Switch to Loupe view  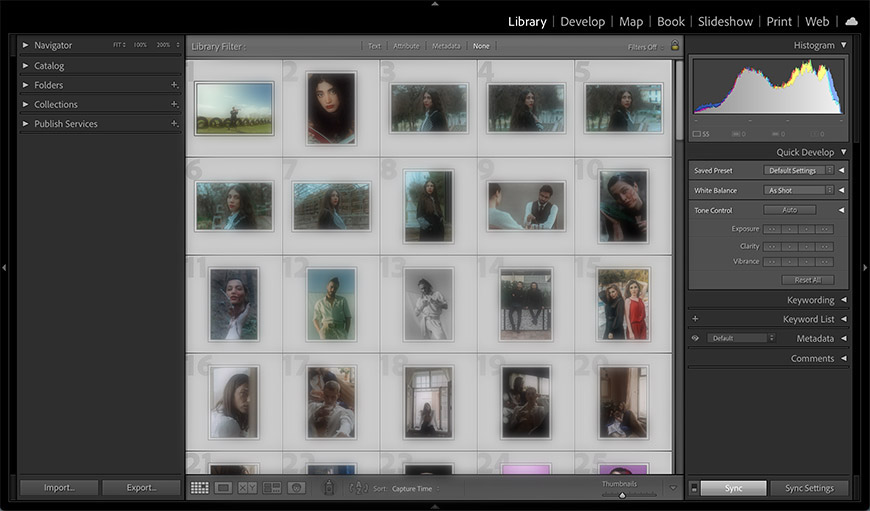pyautogui.click(x=224, y=488)
